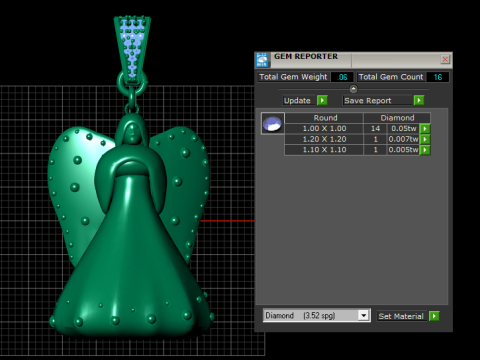Click the green arrow beside Update
The width and height of the screenshot is (480, 360).
click(x=322, y=100)
